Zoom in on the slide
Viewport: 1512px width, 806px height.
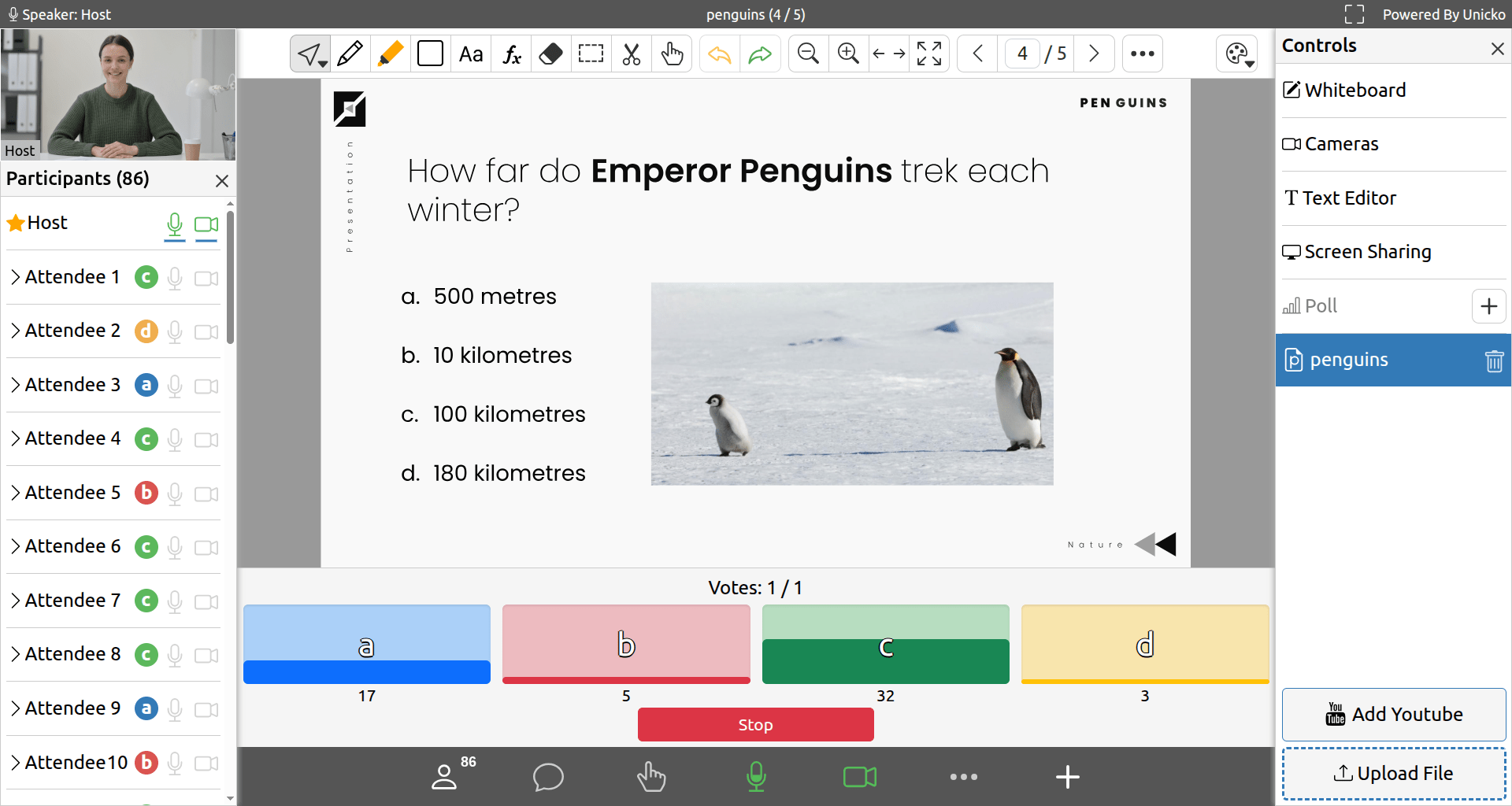848,54
